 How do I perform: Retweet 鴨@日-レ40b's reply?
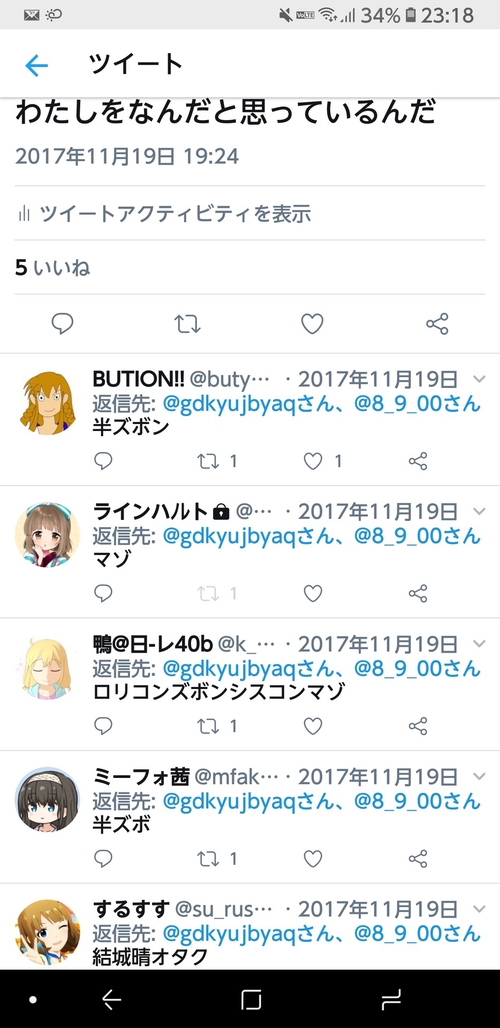[208, 726]
